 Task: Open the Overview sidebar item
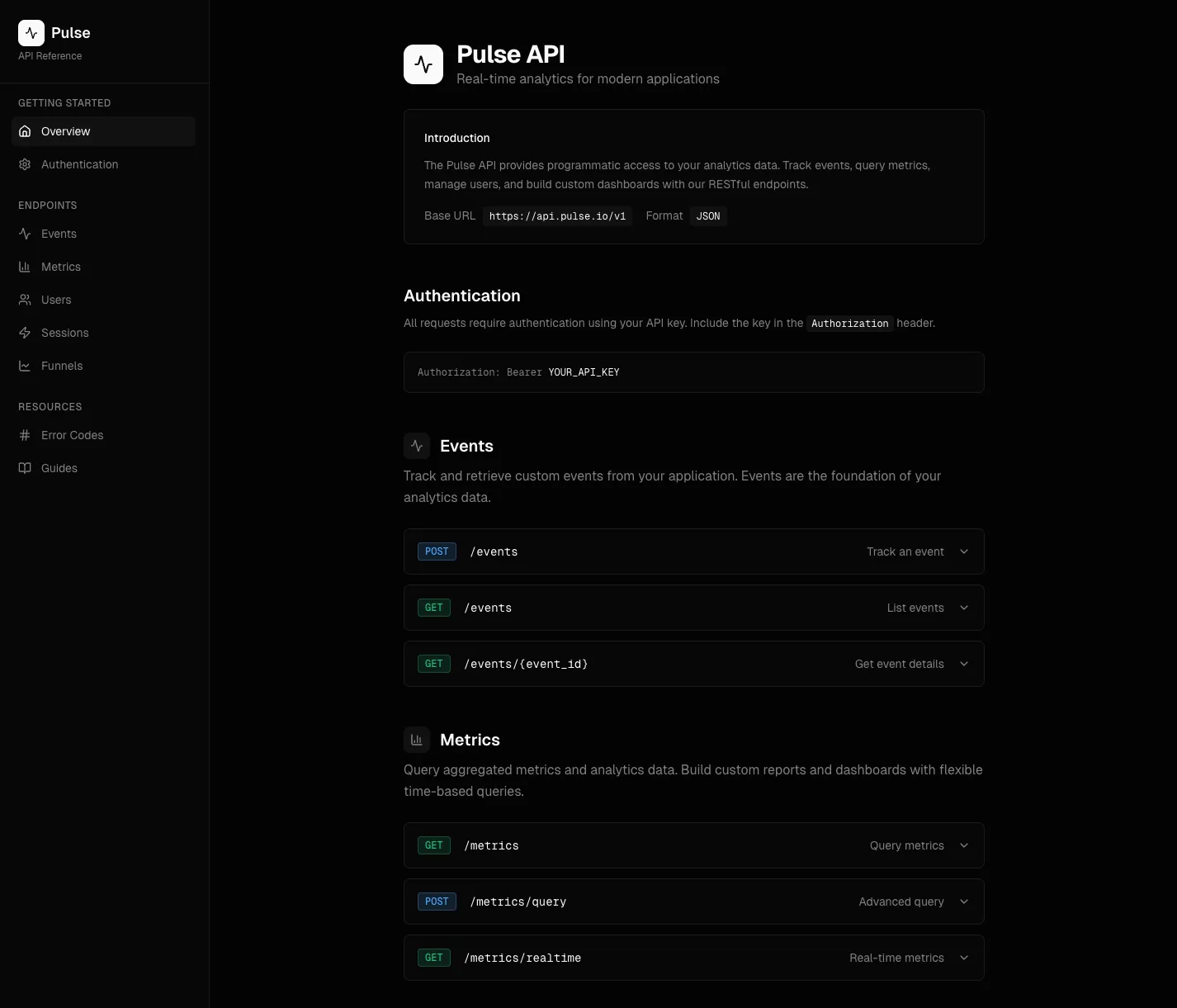[x=103, y=131]
